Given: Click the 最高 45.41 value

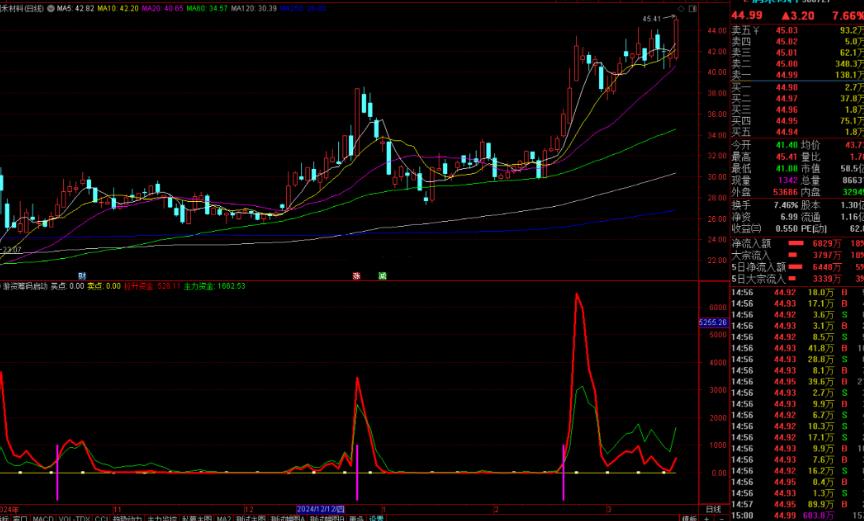Looking at the screenshot, I should [x=786, y=157].
